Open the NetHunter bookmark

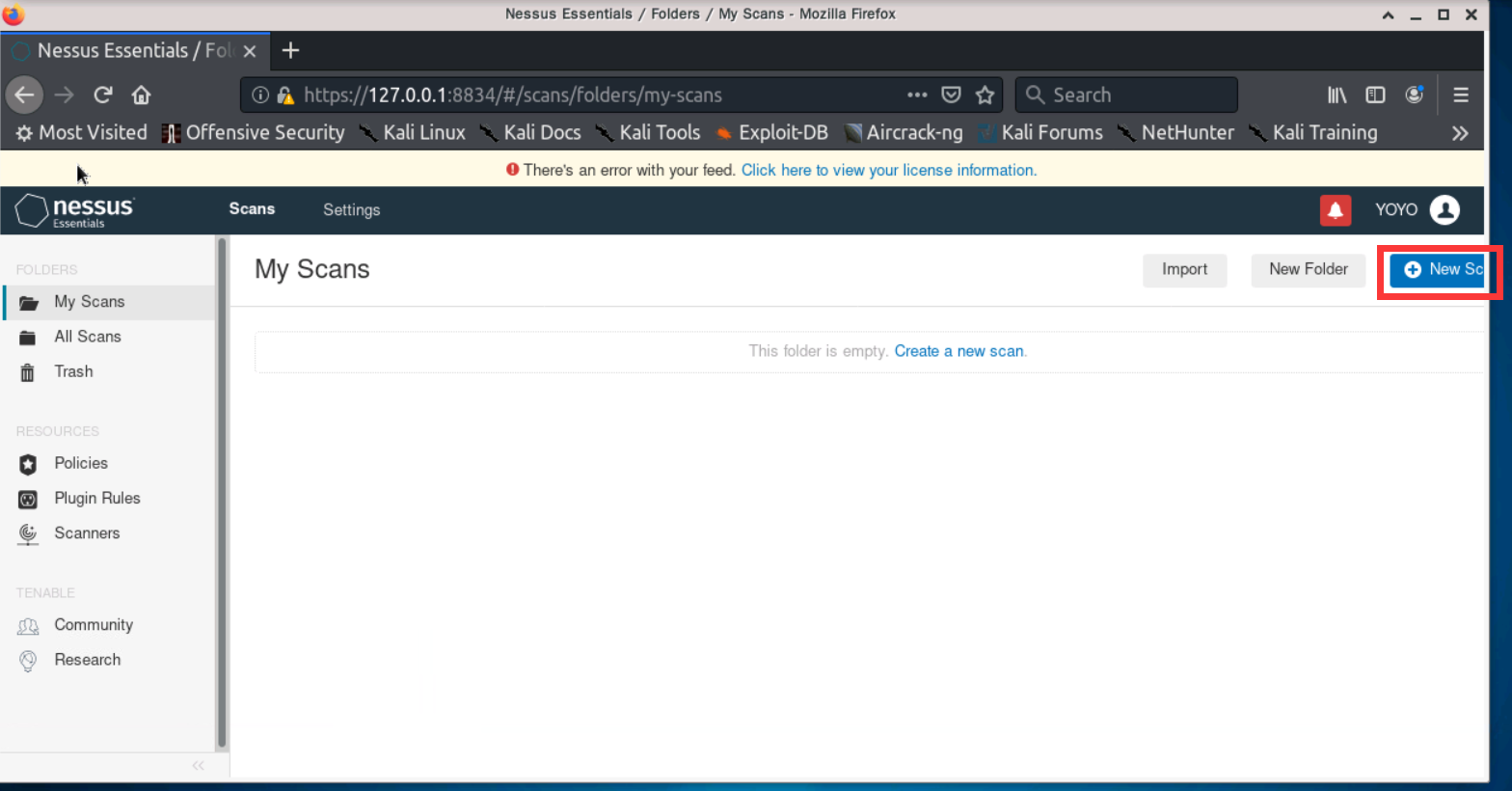pos(1176,133)
